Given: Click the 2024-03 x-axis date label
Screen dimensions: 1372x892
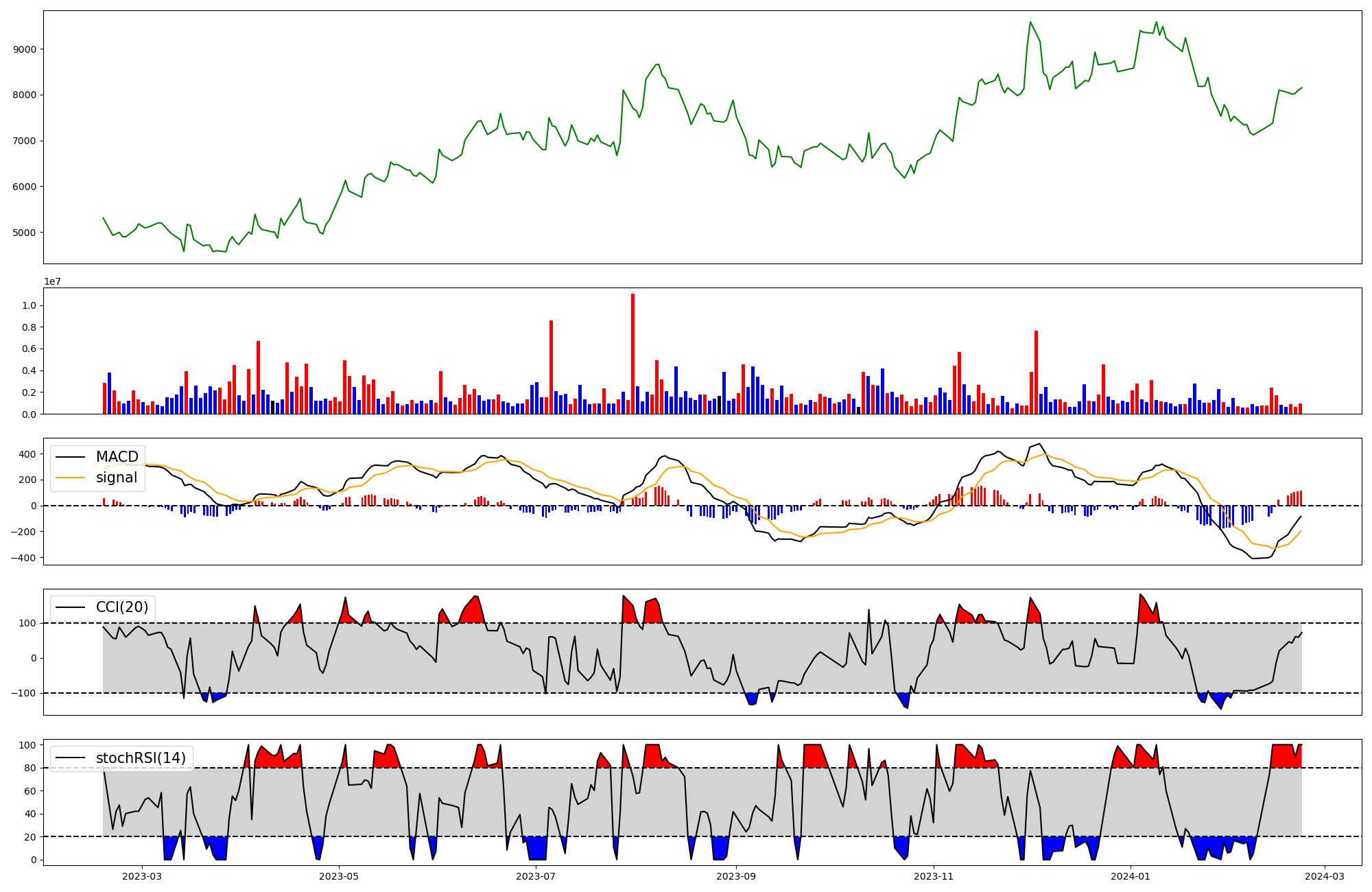Looking at the screenshot, I should pyautogui.click(x=1324, y=876).
